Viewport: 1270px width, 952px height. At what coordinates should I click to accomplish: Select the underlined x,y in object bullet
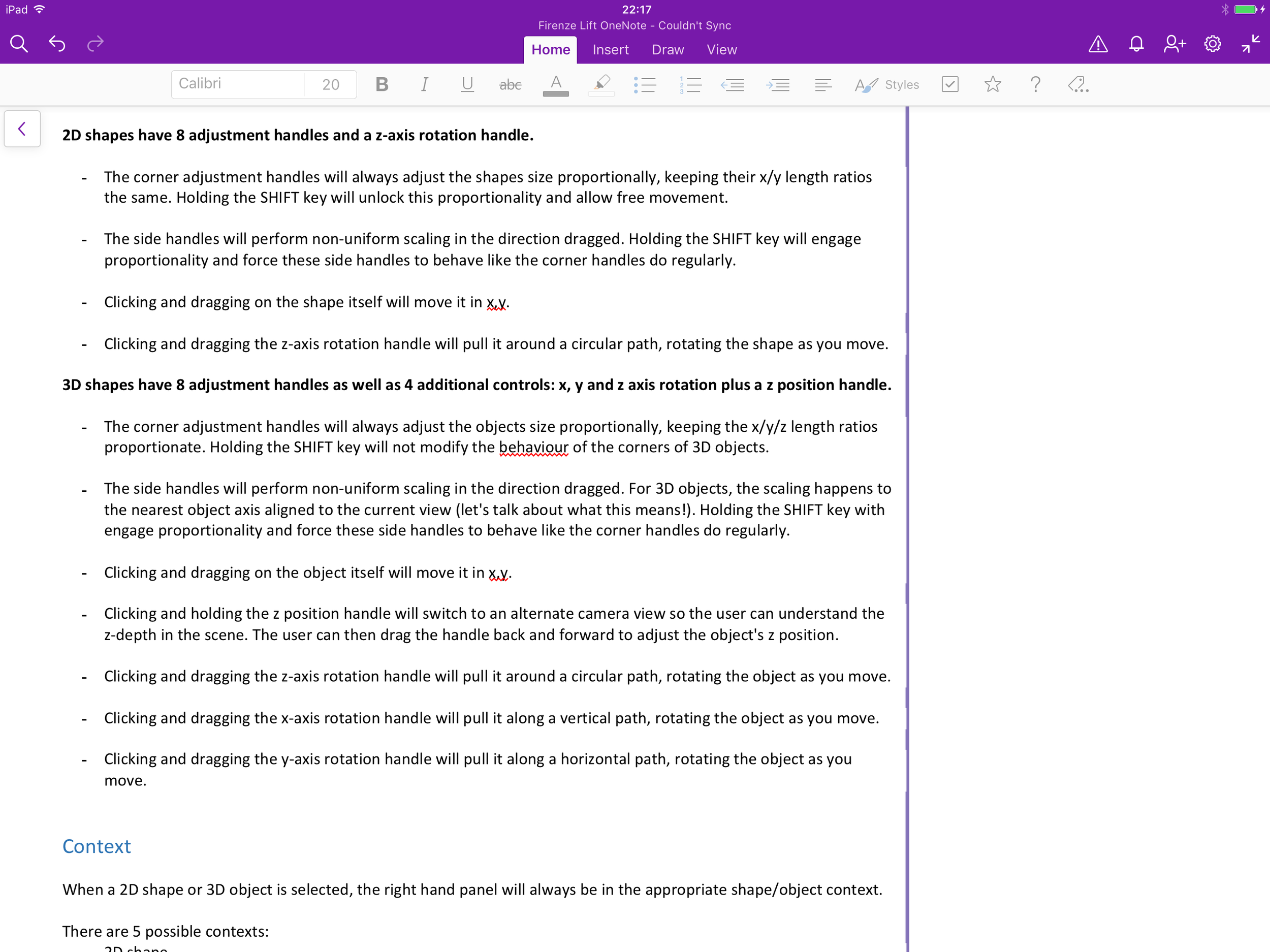click(498, 573)
